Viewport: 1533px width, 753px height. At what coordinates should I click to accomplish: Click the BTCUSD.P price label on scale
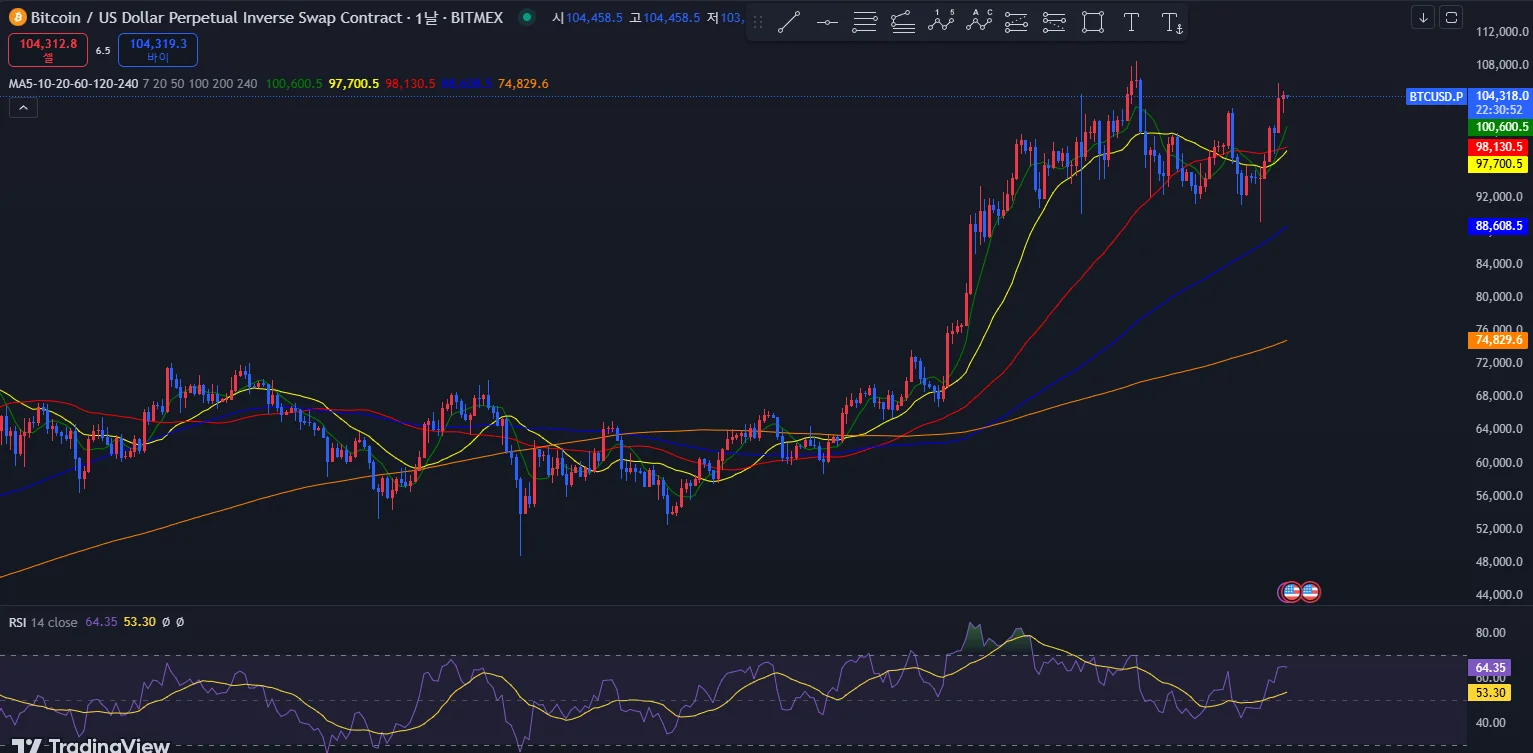pos(1436,96)
